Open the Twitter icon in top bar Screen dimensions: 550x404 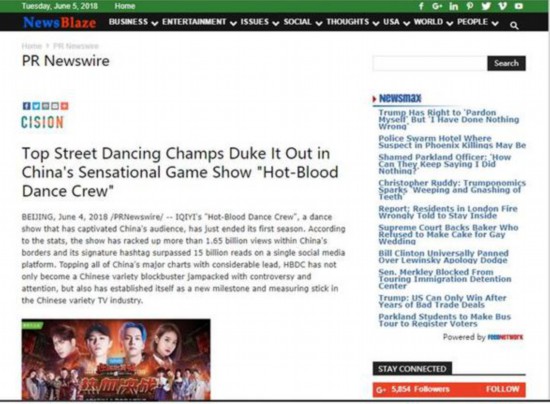pos(486,6)
